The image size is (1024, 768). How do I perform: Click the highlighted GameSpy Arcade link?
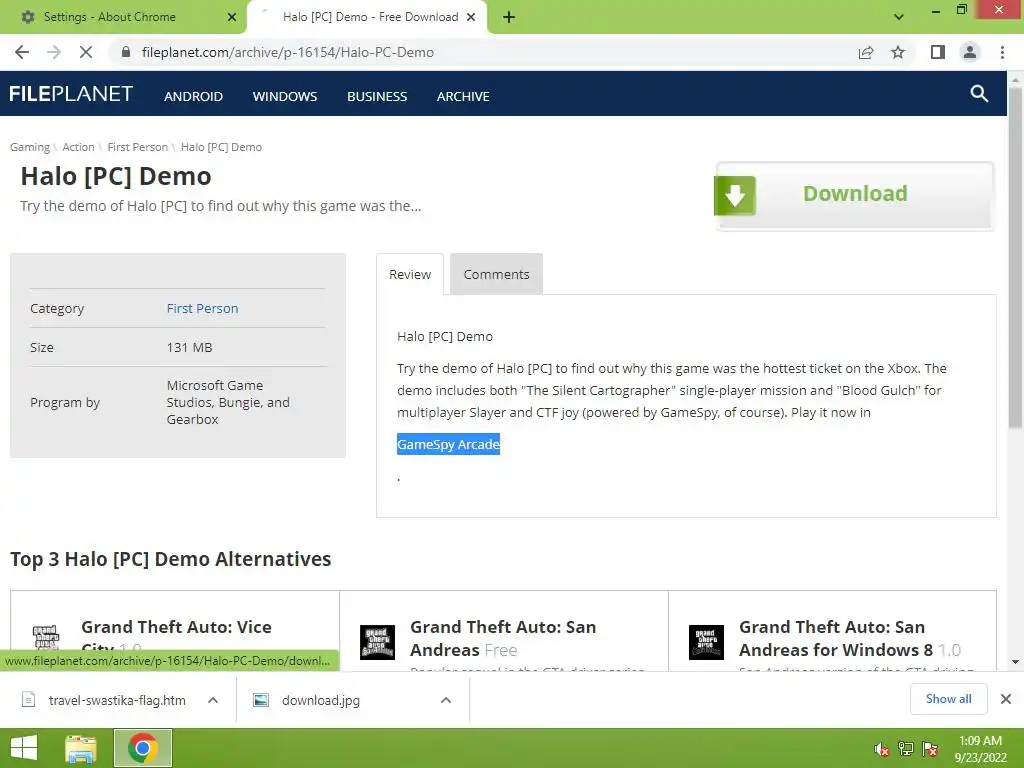448,444
